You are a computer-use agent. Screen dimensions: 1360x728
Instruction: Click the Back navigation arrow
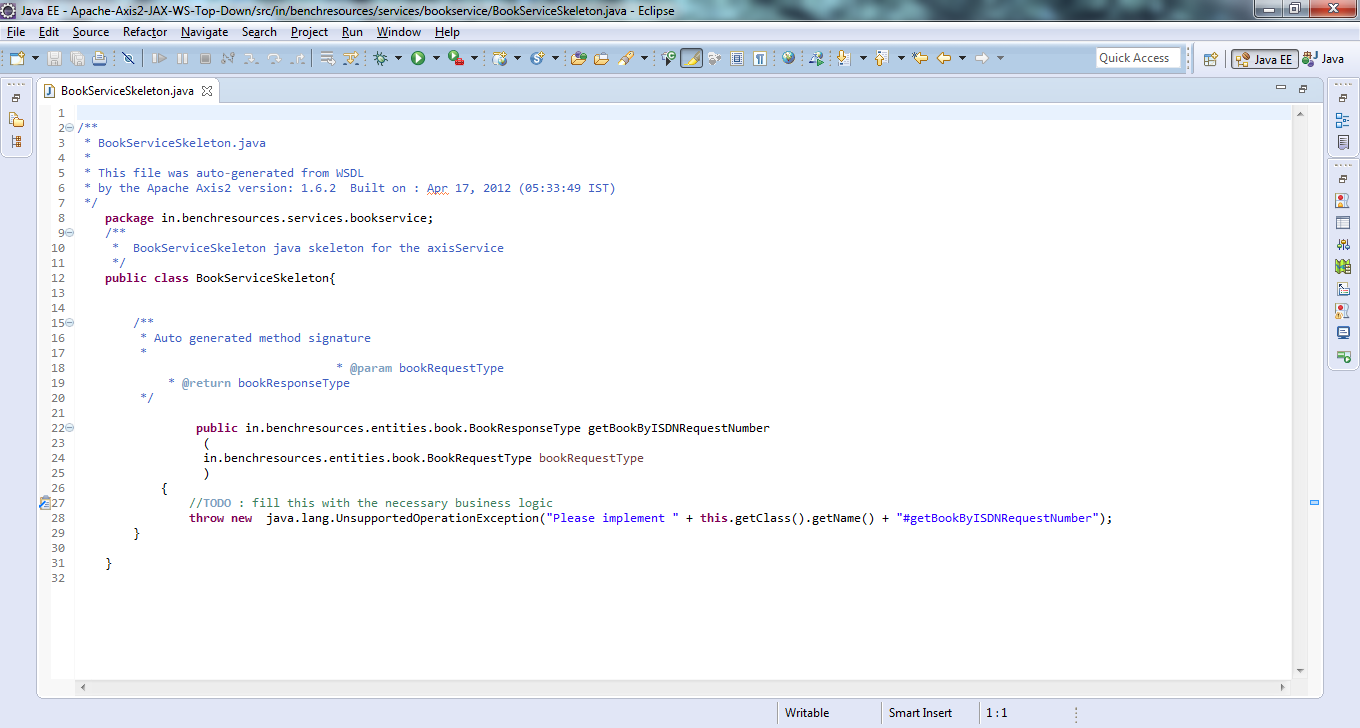click(944, 58)
